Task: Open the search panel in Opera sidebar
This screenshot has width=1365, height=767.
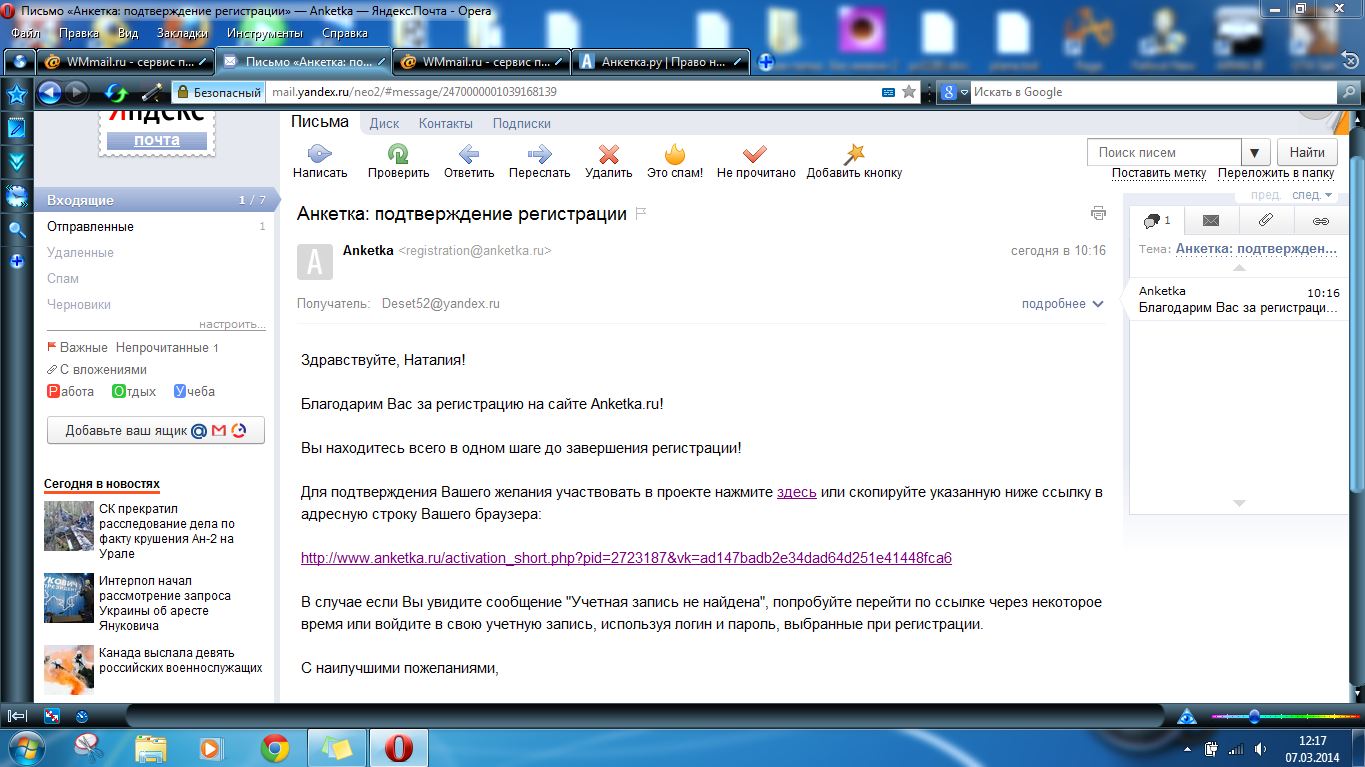Action: click(x=17, y=229)
